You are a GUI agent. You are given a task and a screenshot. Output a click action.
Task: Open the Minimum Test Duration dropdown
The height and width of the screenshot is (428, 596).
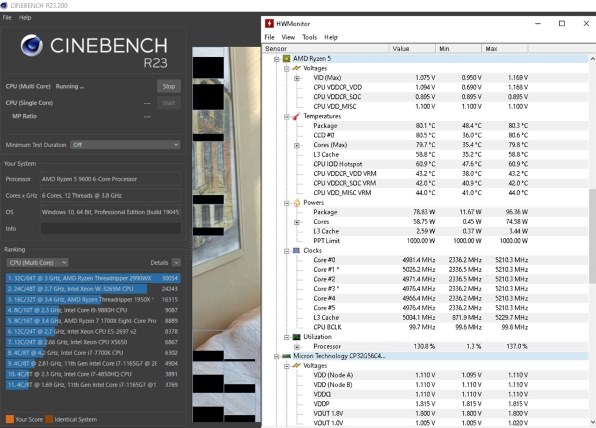pos(125,145)
